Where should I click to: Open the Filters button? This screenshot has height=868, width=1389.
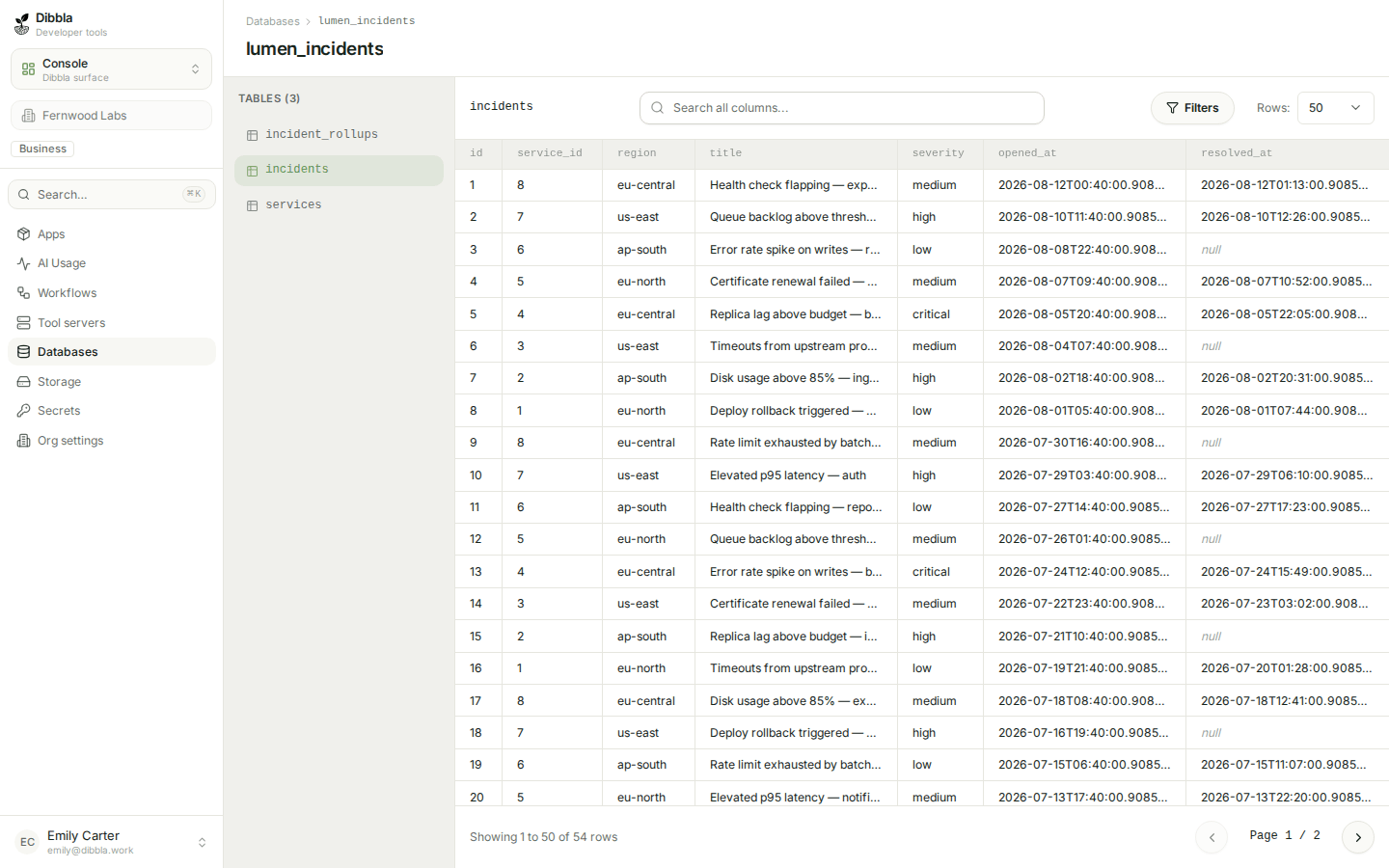[x=1192, y=108]
